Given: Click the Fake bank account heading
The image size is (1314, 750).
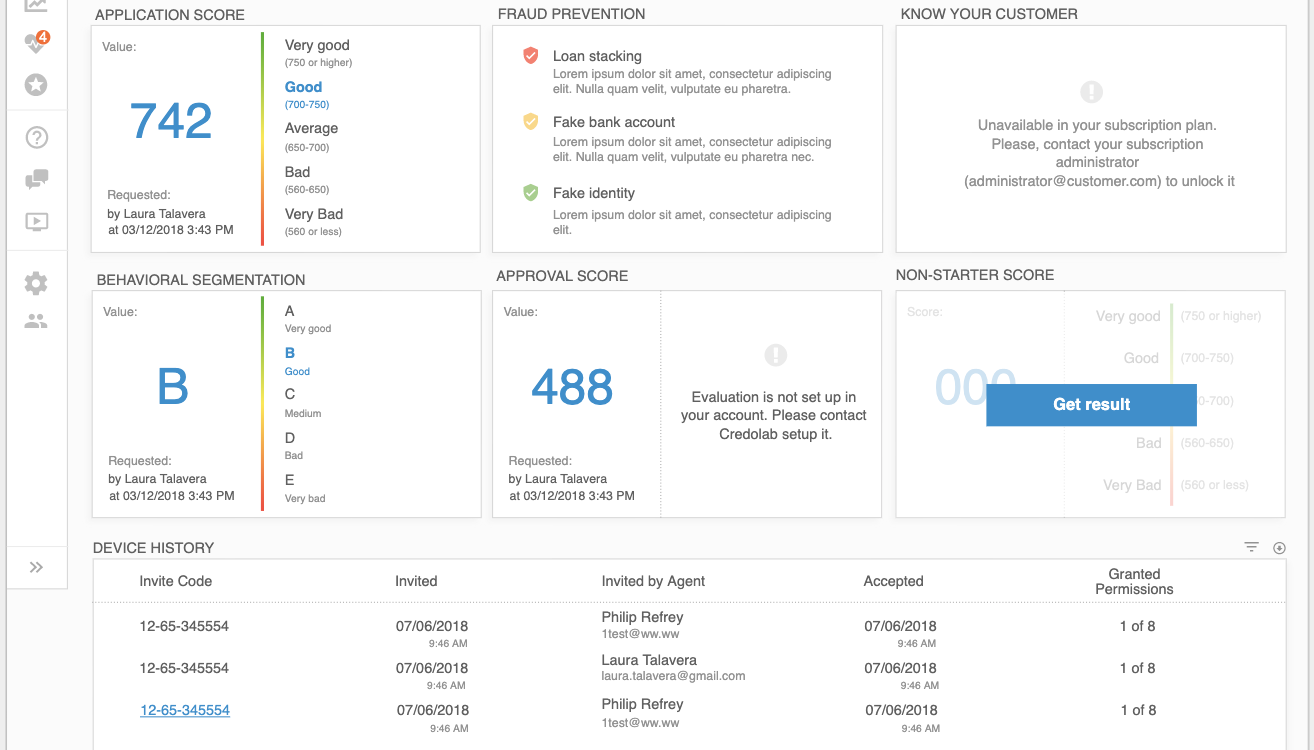Looking at the screenshot, I should coord(614,122).
